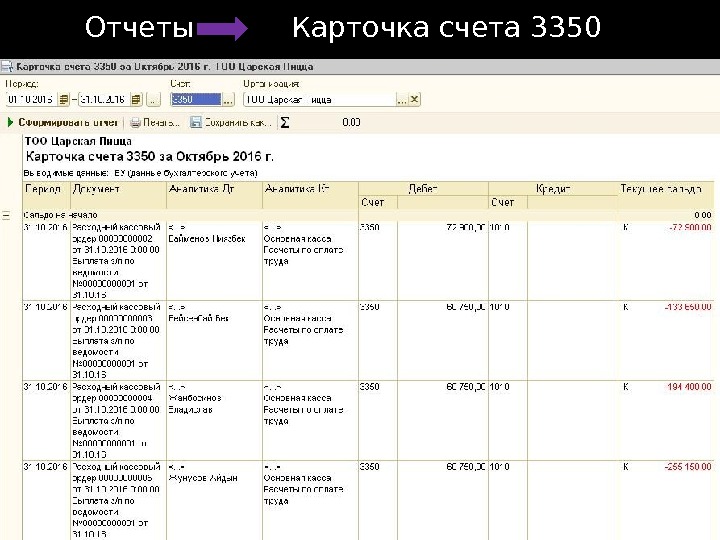Click the Кредит column header
720x540 pixels.
pos(553,188)
